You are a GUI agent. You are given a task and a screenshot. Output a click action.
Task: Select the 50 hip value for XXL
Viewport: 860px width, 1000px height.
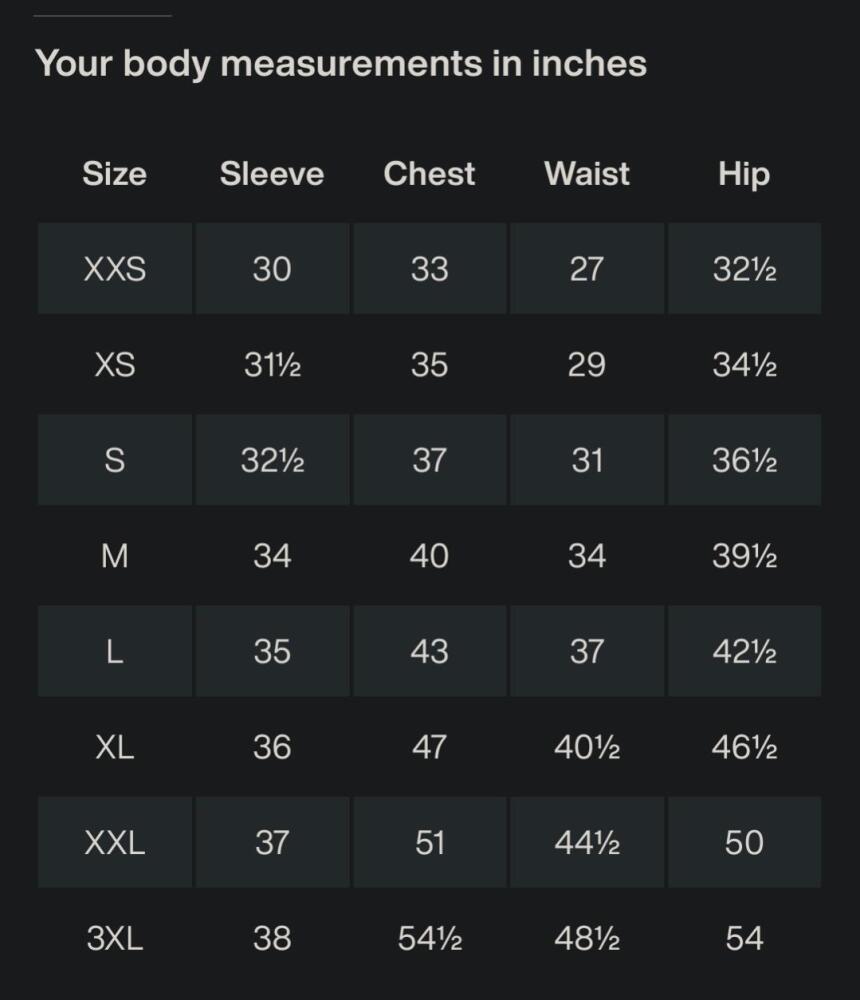tap(744, 842)
